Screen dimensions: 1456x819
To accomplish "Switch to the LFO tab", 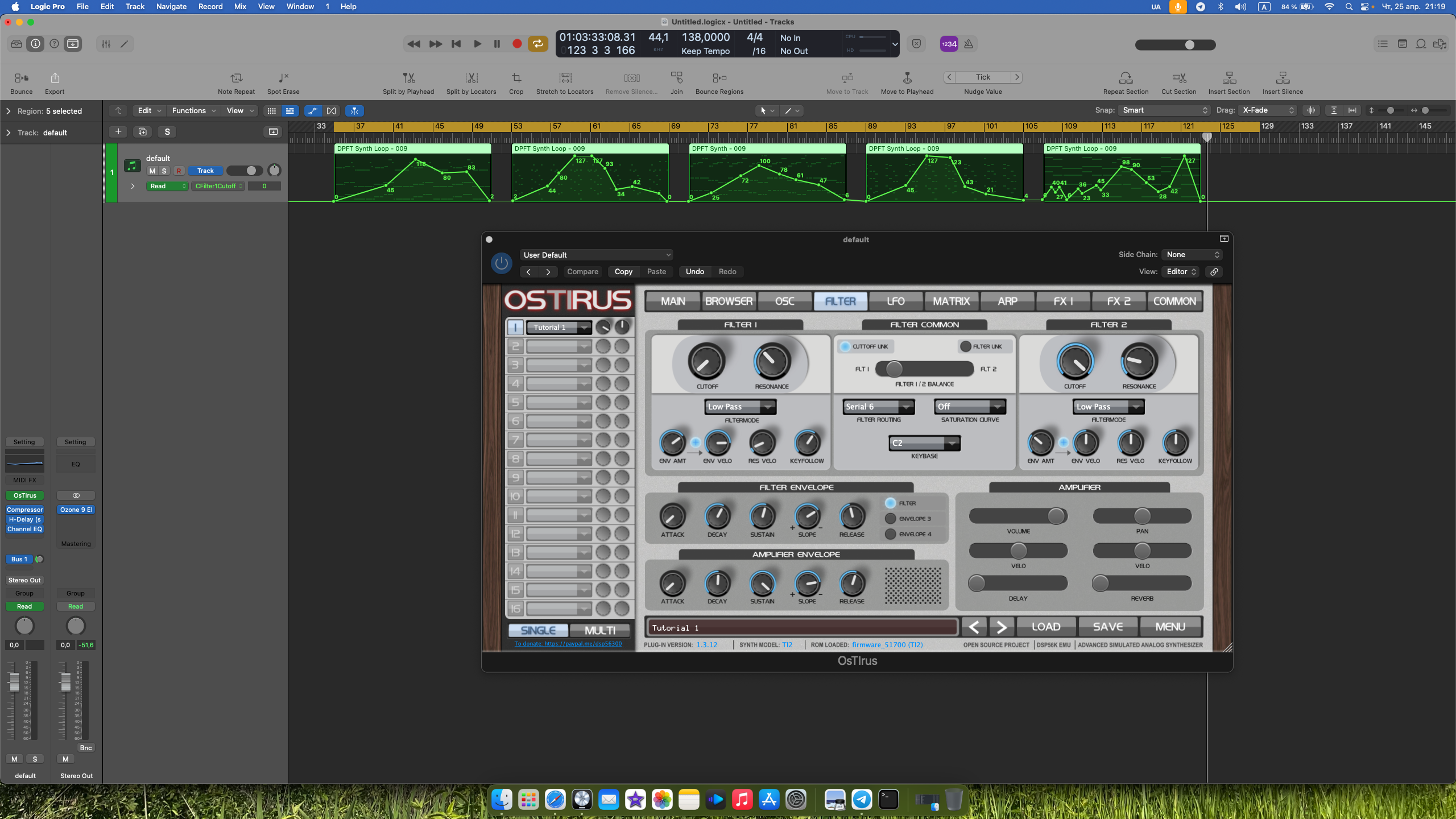I will (x=895, y=301).
